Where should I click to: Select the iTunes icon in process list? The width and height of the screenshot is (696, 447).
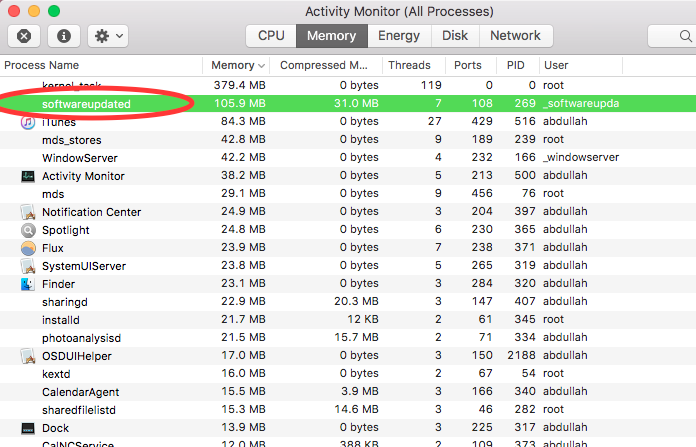[x=28, y=122]
